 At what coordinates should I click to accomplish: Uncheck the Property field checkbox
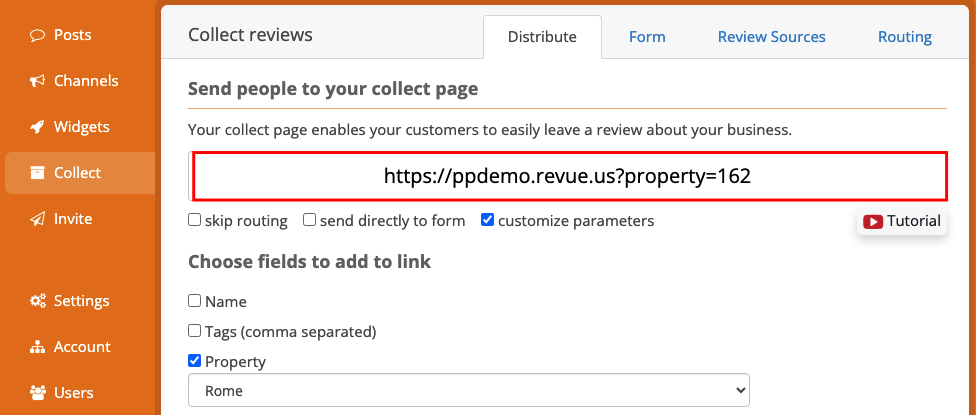click(195, 360)
